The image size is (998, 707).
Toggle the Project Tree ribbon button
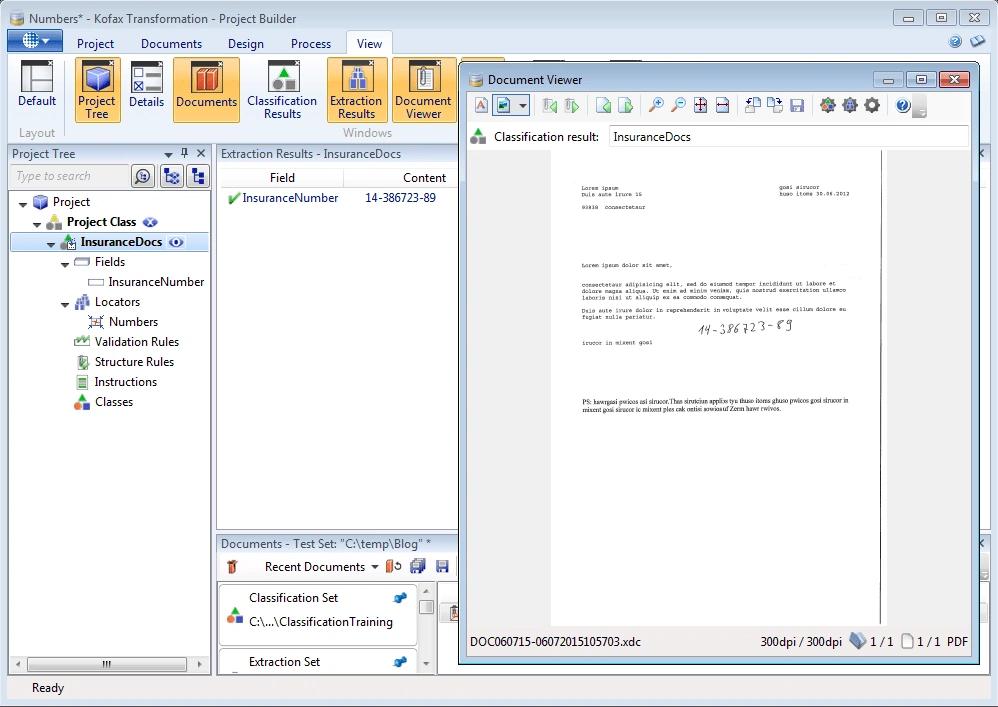pyautogui.click(x=97, y=90)
